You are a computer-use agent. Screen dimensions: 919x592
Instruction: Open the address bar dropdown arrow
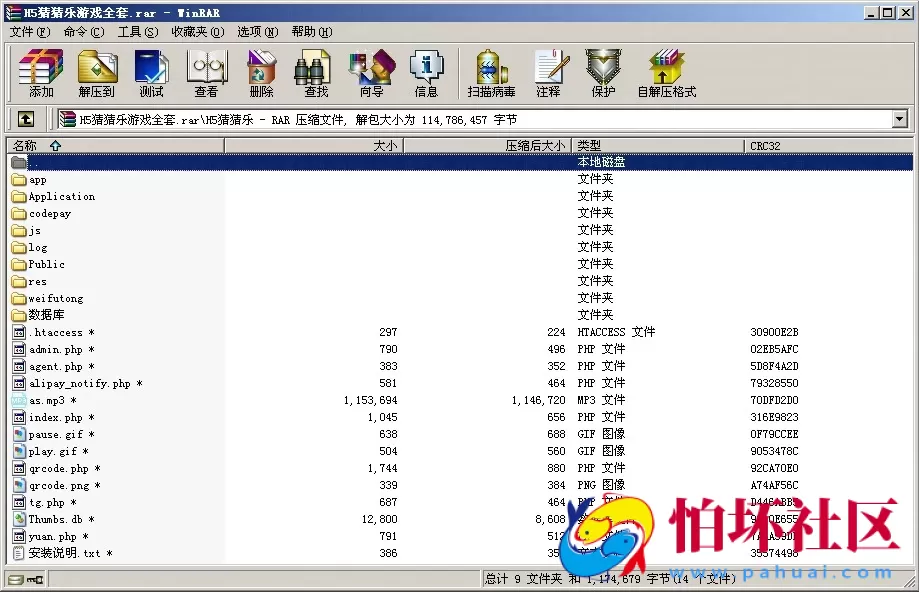point(898,118)
